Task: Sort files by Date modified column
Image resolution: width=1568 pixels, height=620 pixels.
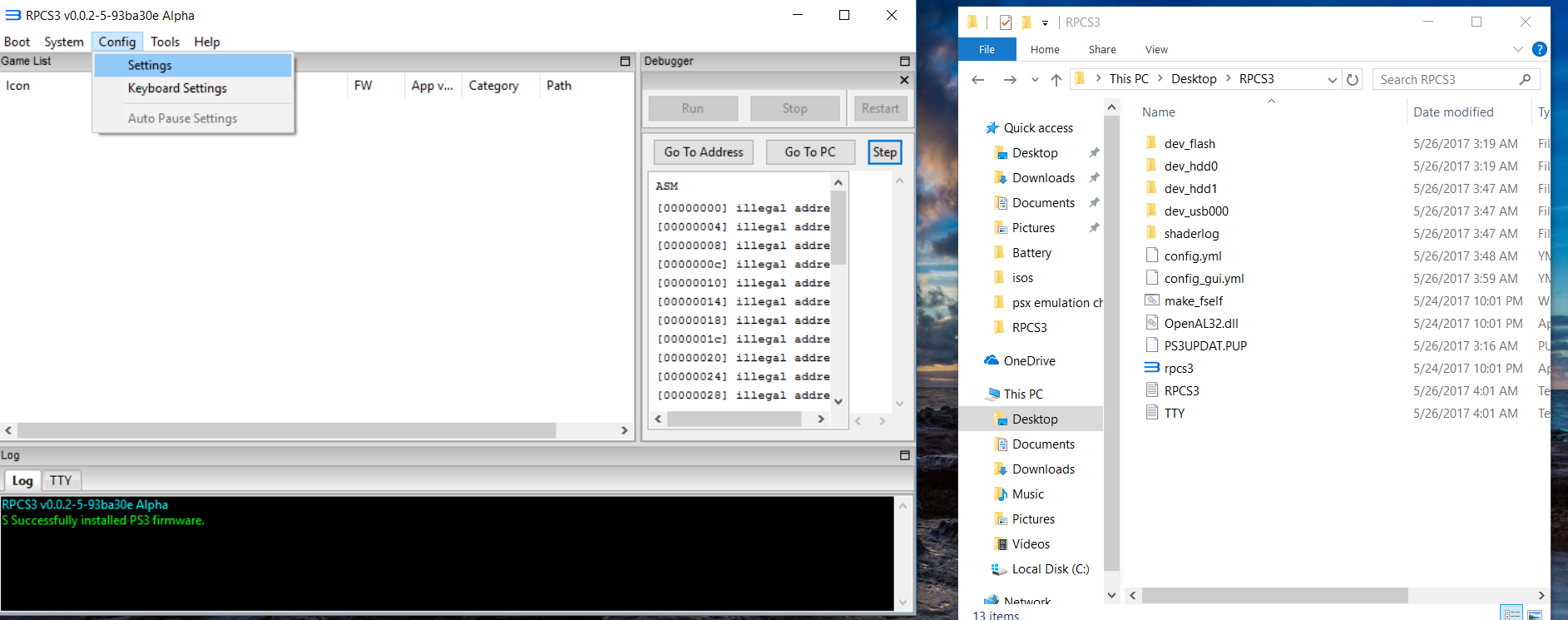Action: 1453,112
